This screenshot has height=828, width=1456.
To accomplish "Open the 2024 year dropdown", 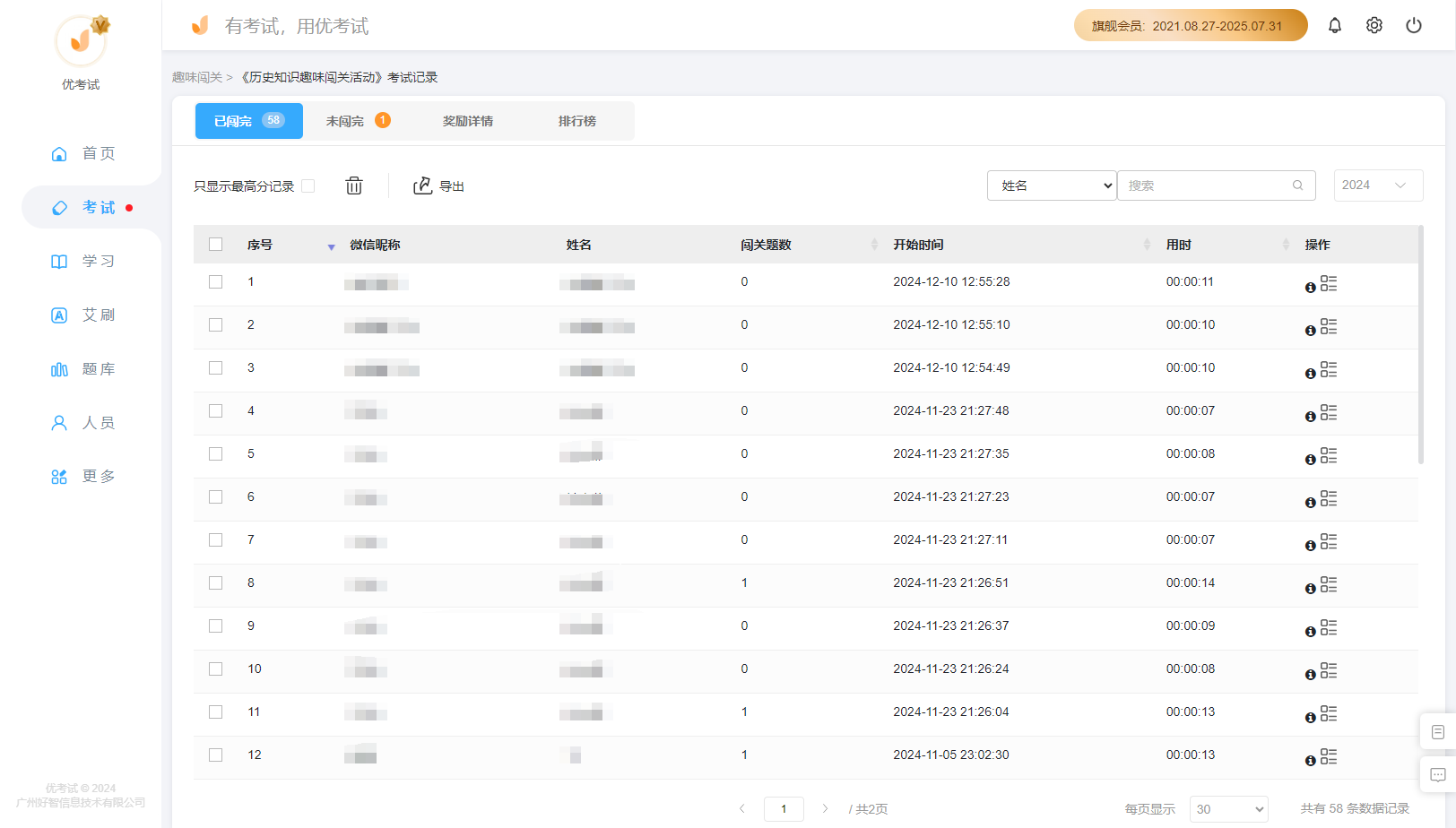I will pos(1378,185).
